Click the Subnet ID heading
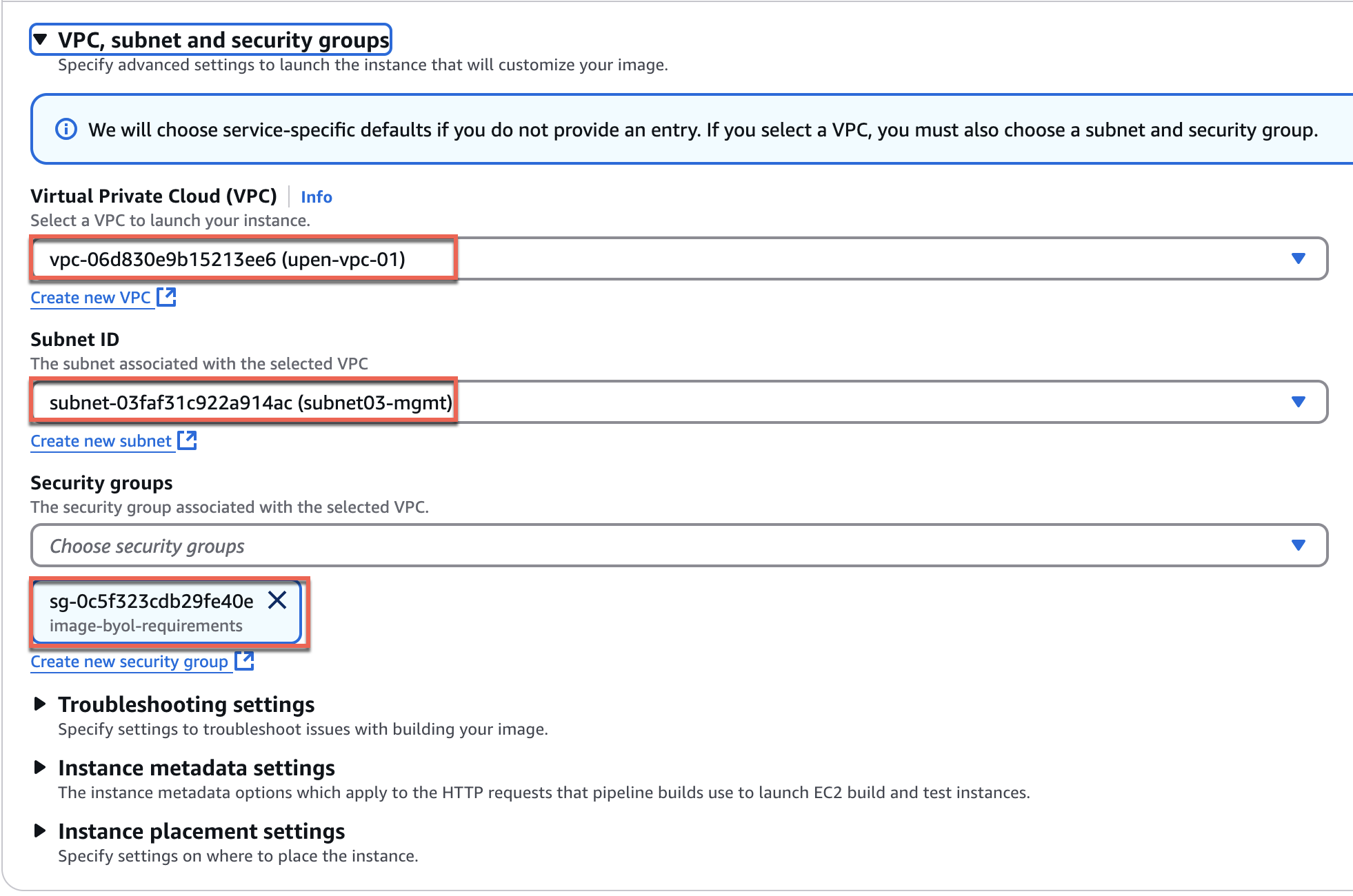Viewport: 1353px width, 896px height. coord(75,340)
